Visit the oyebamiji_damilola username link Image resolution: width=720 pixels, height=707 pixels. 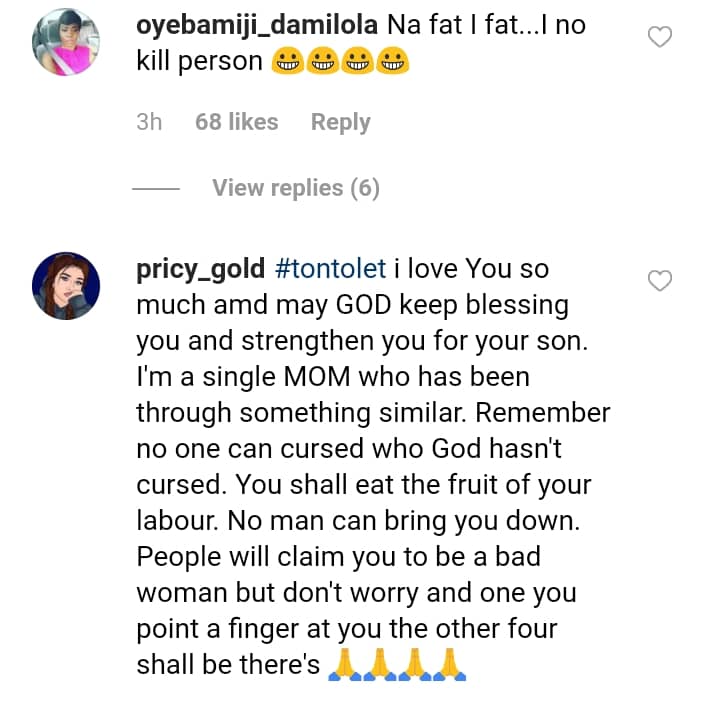pyautogui.click(x=255, y=26)
